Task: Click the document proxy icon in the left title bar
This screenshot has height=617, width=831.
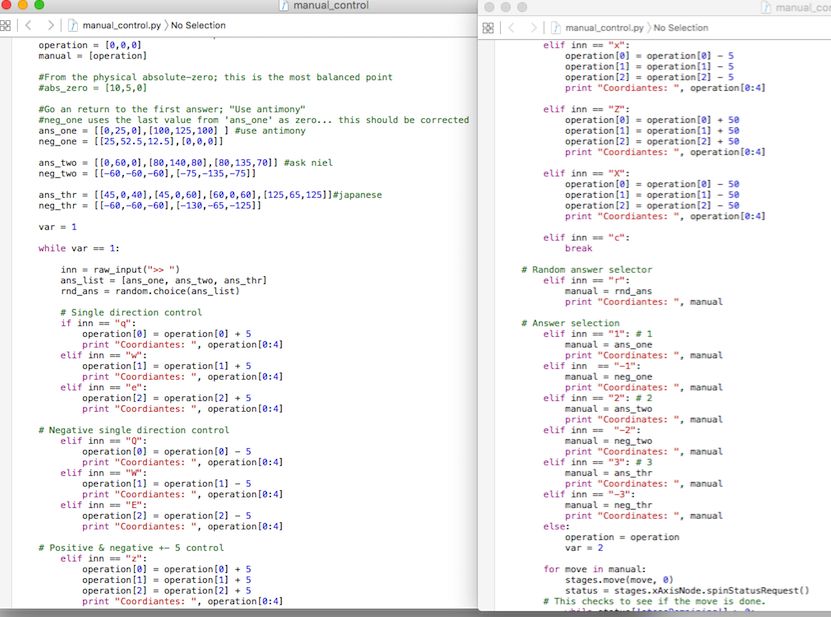Action: pyautogui.click(x=285, y=7)
